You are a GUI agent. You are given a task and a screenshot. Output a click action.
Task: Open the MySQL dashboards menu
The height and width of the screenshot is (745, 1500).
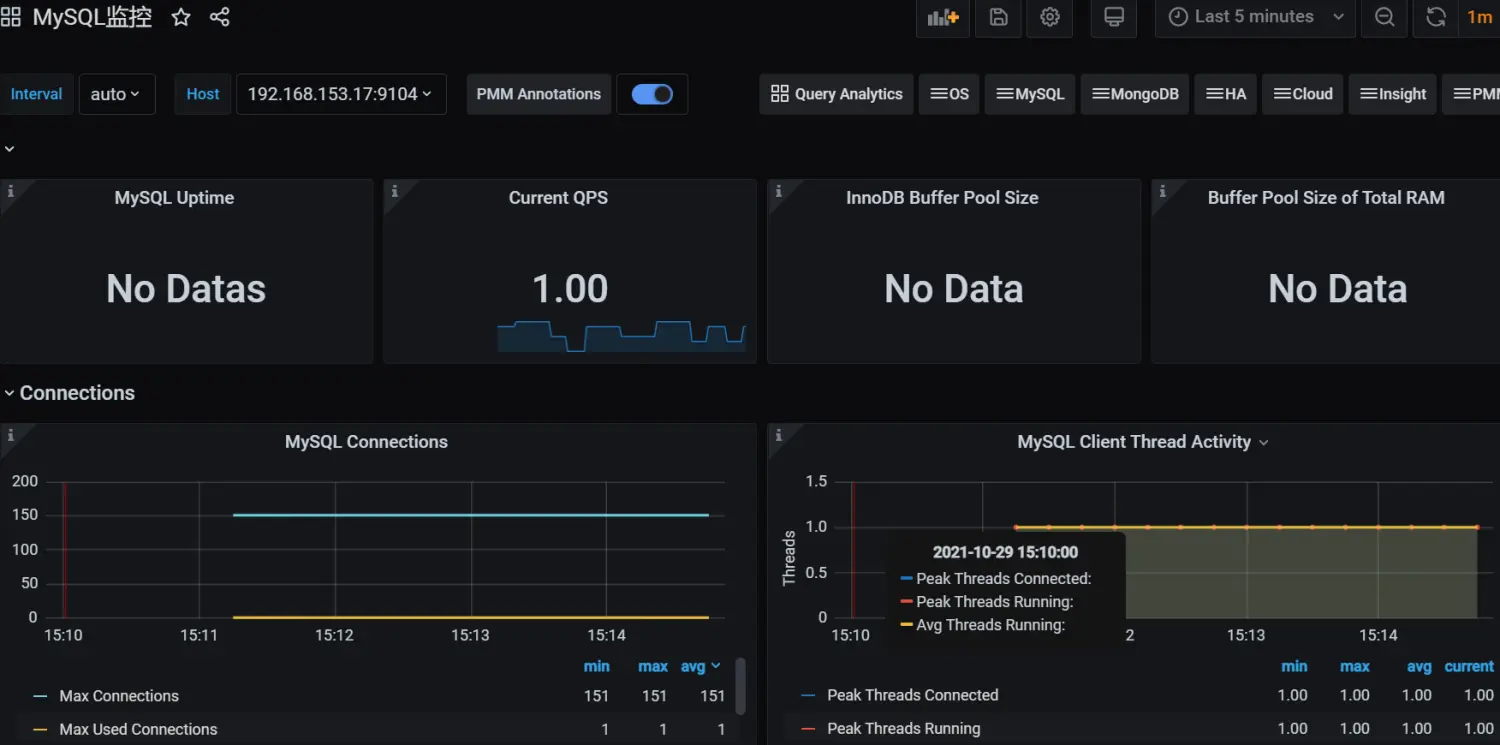click(x=1030, y=94)
